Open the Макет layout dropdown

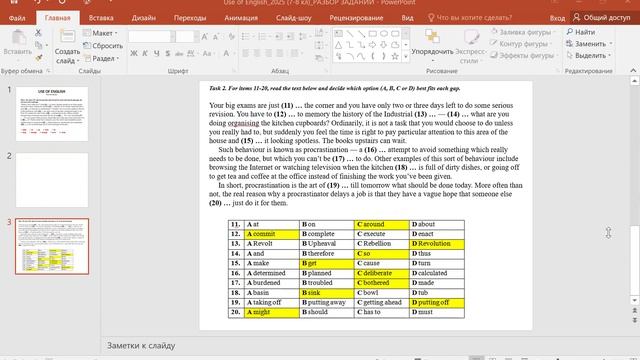click(x=100, y=33)
